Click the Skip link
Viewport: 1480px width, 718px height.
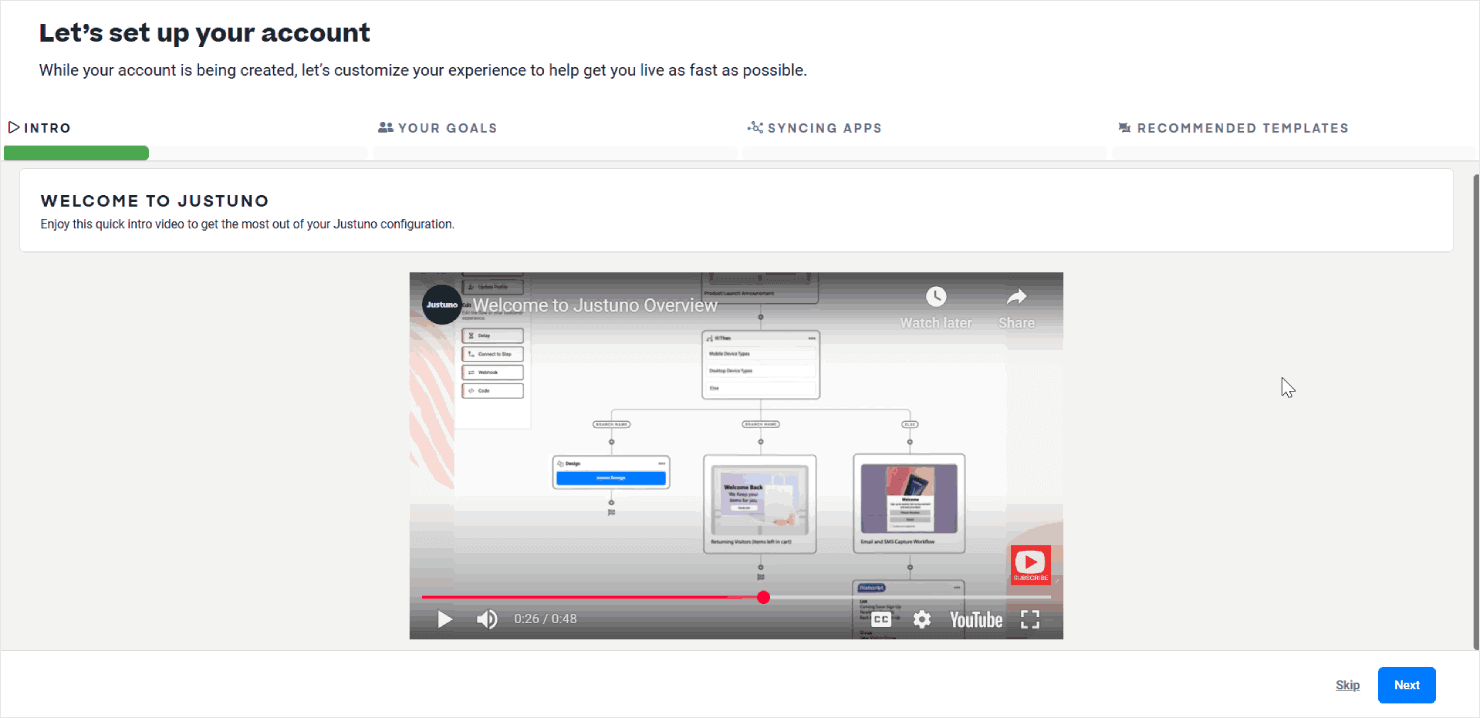[1347, 685]
